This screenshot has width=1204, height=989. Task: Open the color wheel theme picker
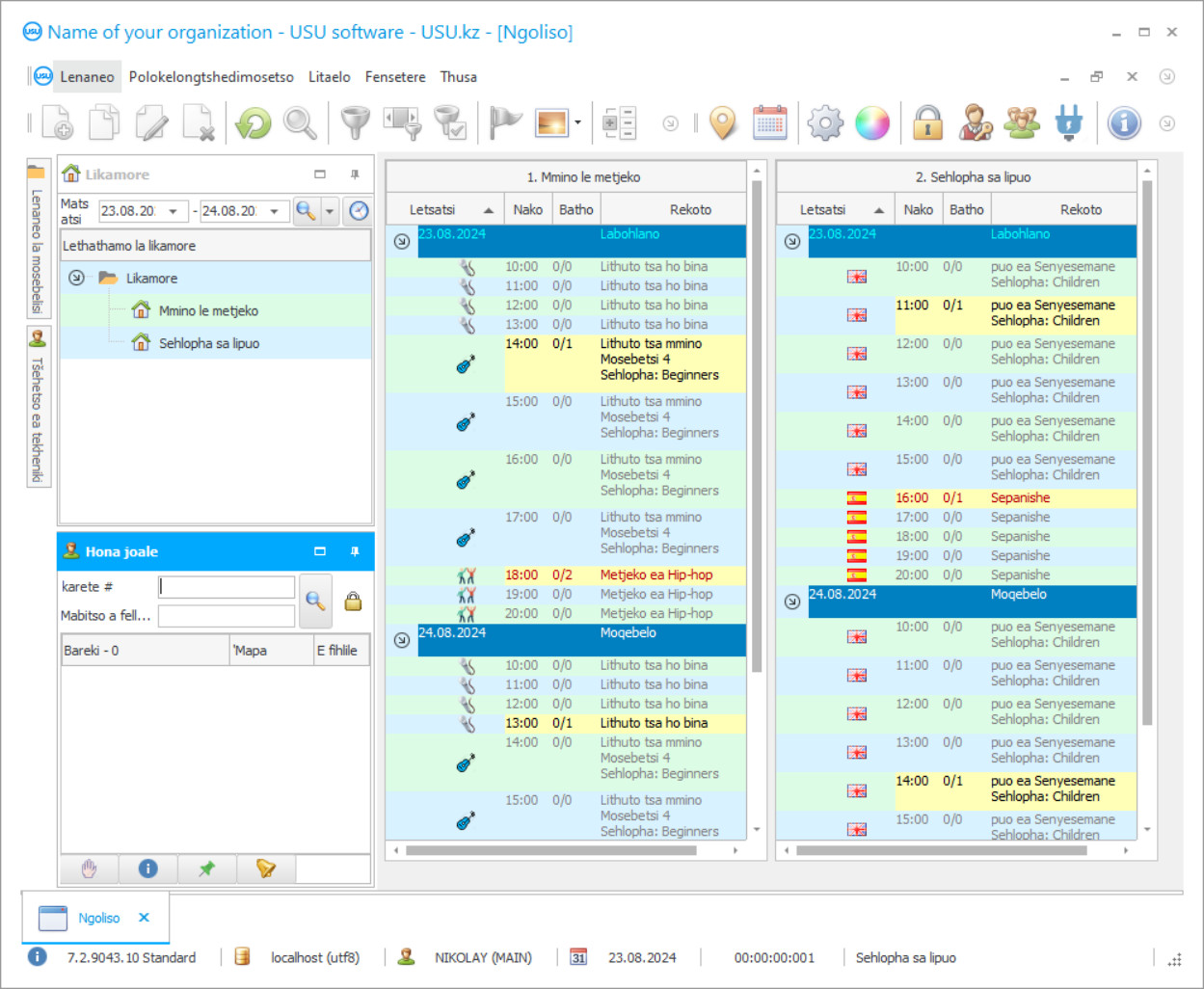pos(872,123)
